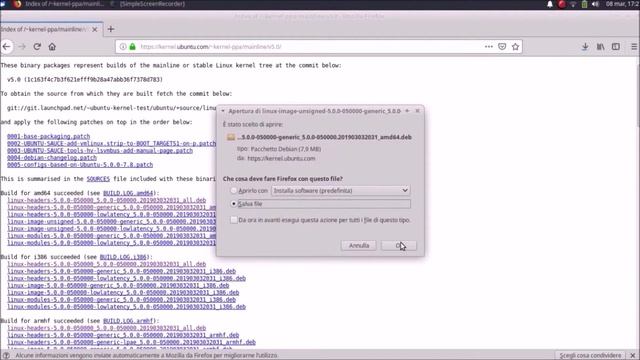Download linux-modules-5.0.0-050000-lowlatency i386.deb link
640x360 pixels.
tap(127, 307)
